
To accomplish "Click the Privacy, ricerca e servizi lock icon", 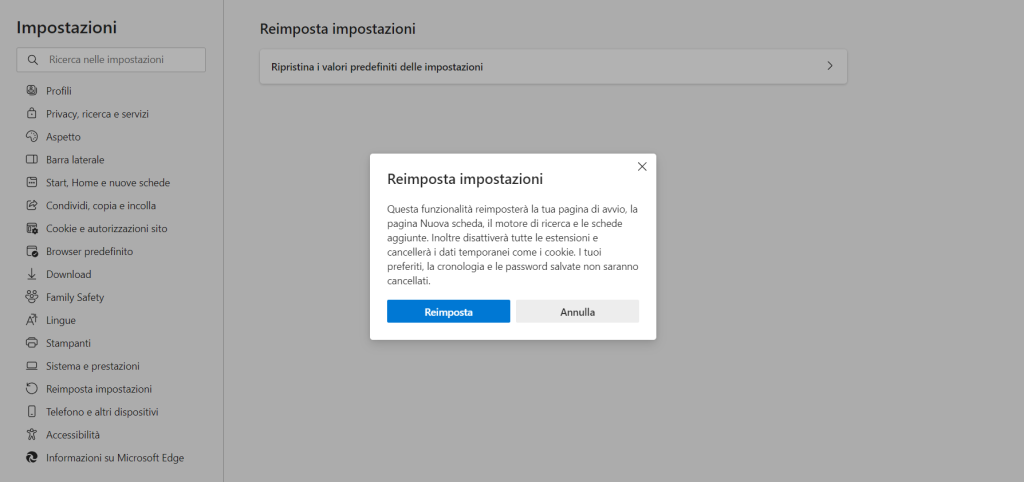I will (32, 114).
